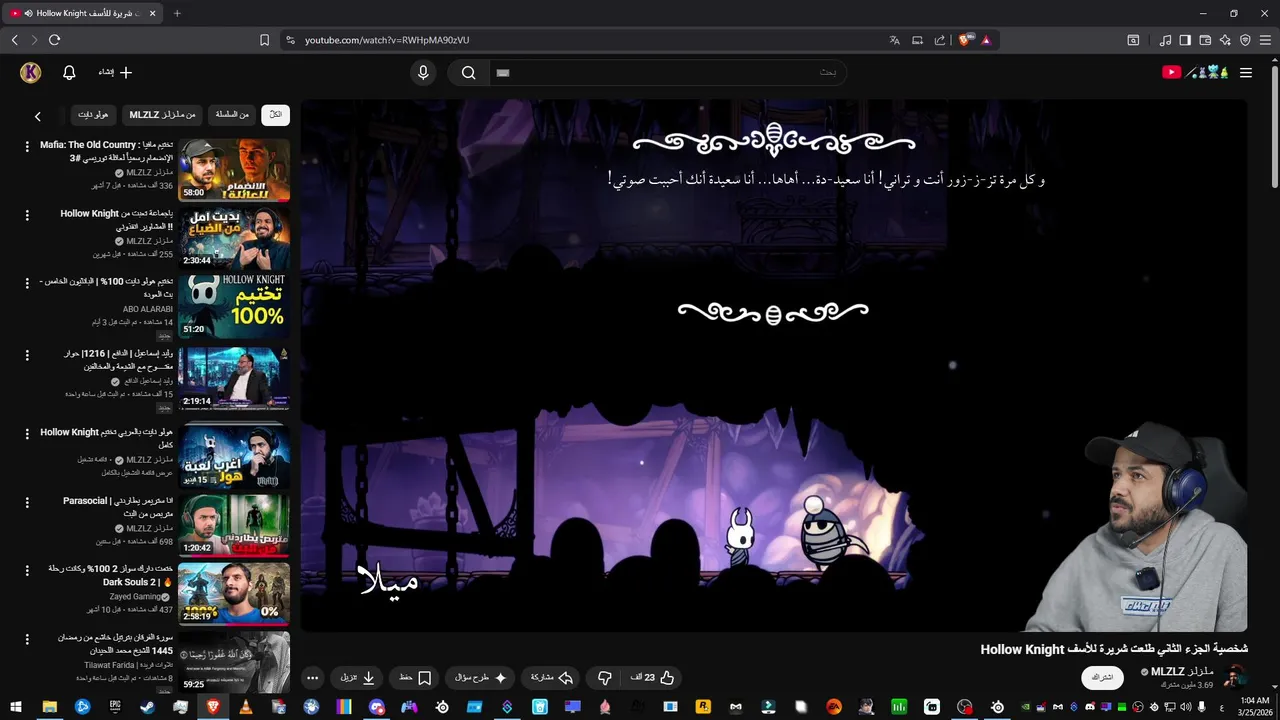Click the install/cast icon in address bar

pyautogui.click(x=917, y=40)
